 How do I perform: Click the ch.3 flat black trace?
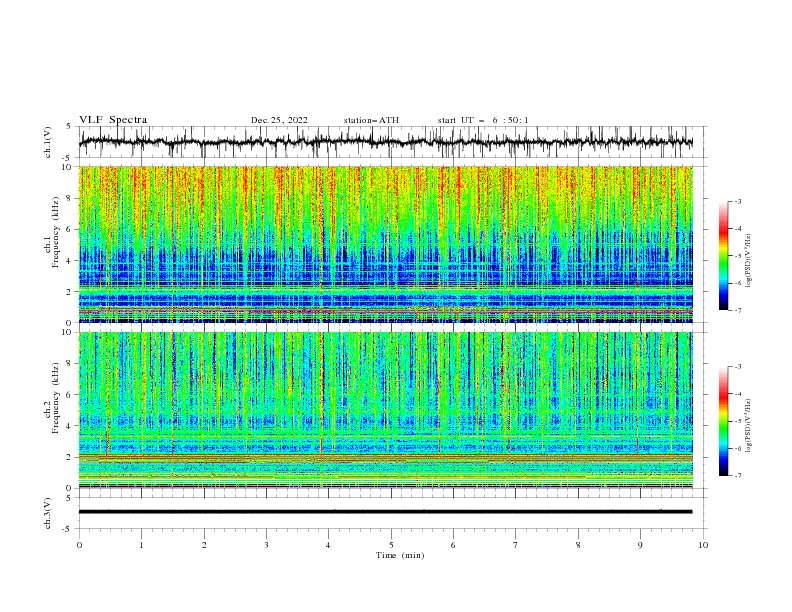click(x=386, y=512)
